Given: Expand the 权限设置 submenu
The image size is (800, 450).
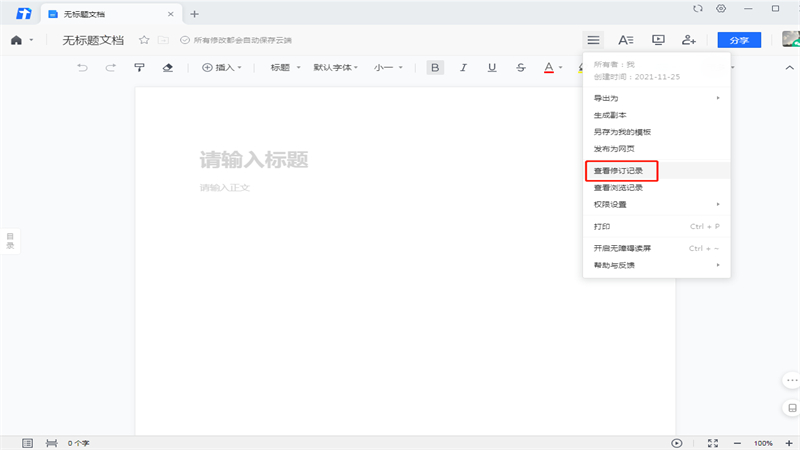Looking at the screenshot, I should (x=657, y=204).
